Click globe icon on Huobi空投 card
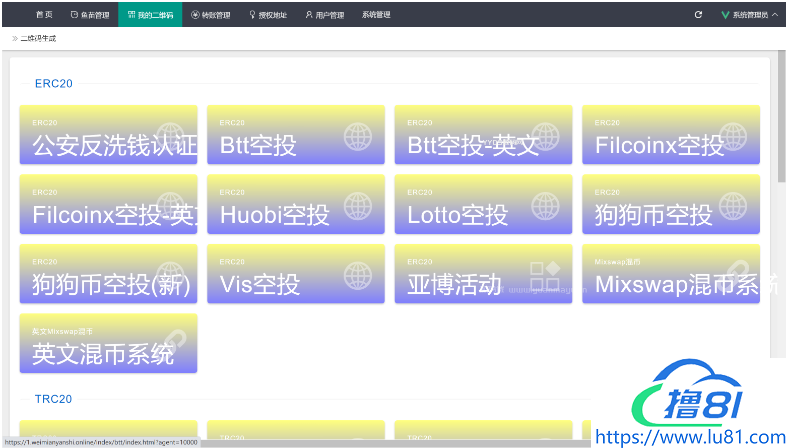The height and width of the screenshot is (448, 791). click(358, 204)
